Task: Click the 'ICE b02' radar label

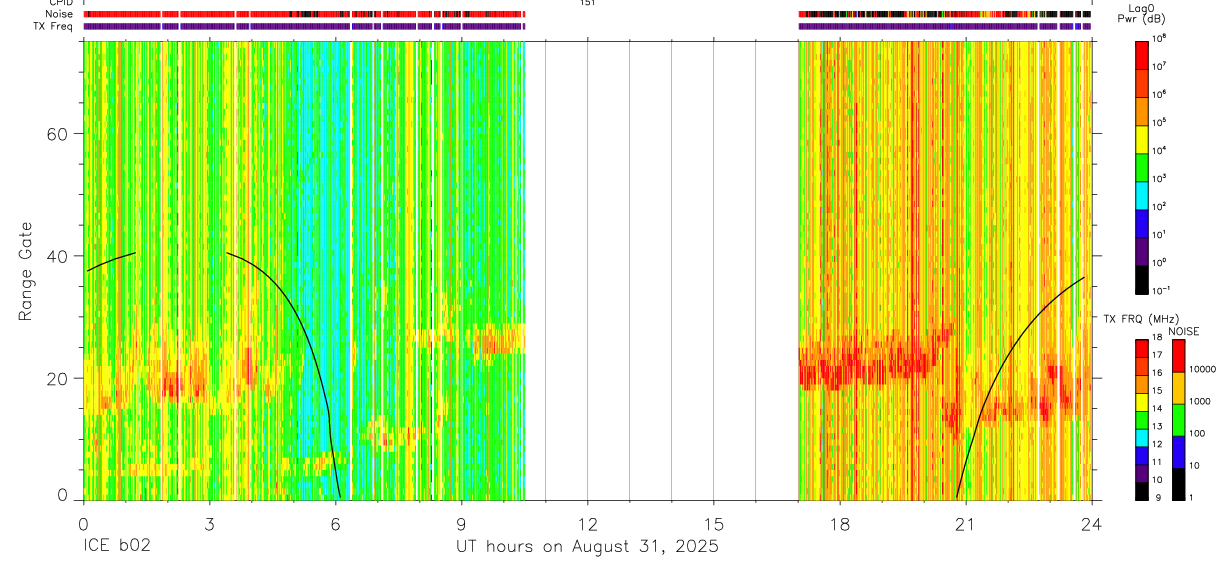Action: (118, 547)
